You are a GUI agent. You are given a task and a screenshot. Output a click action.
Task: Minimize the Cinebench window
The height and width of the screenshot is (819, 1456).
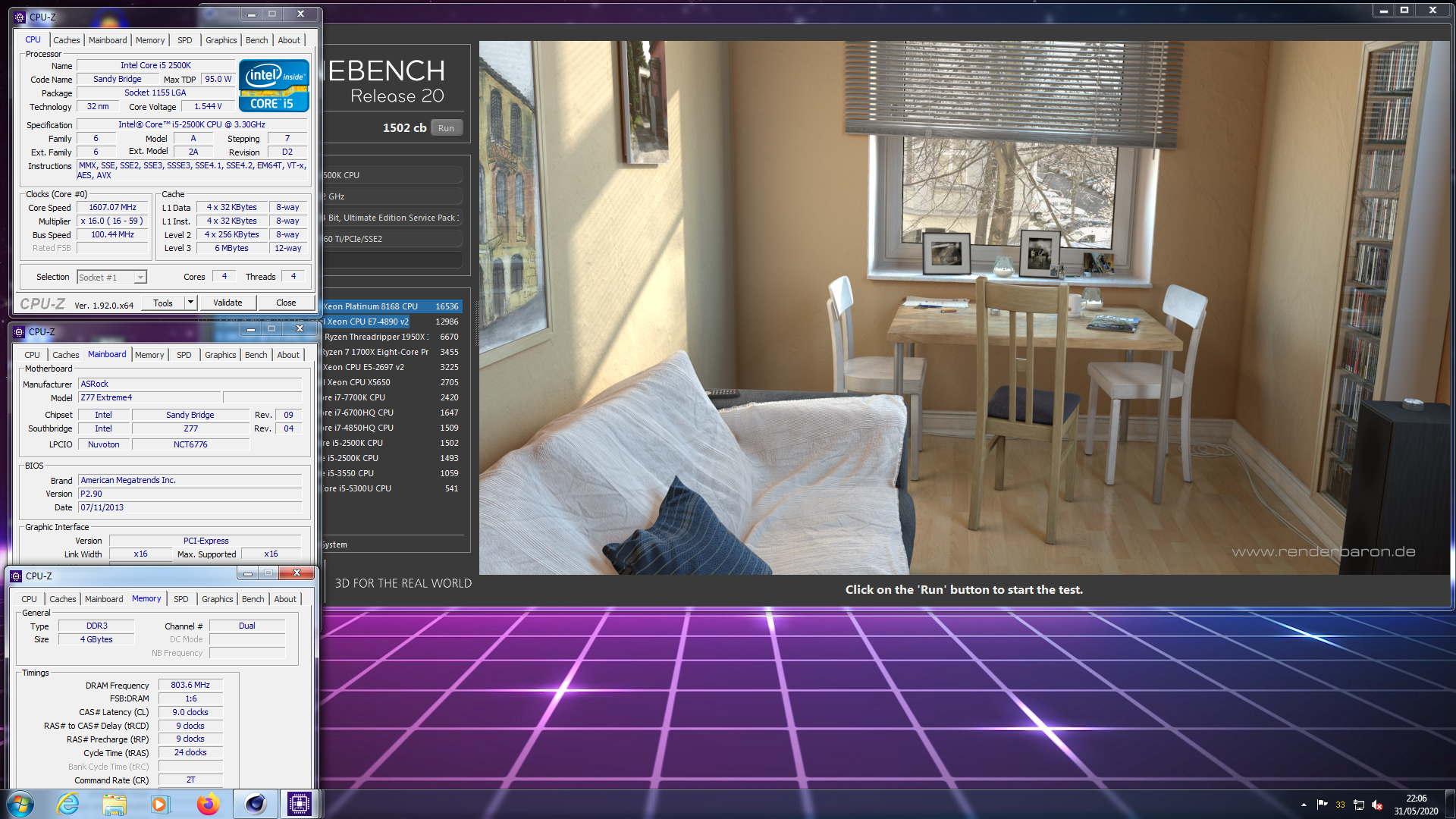pos(1383,11)
